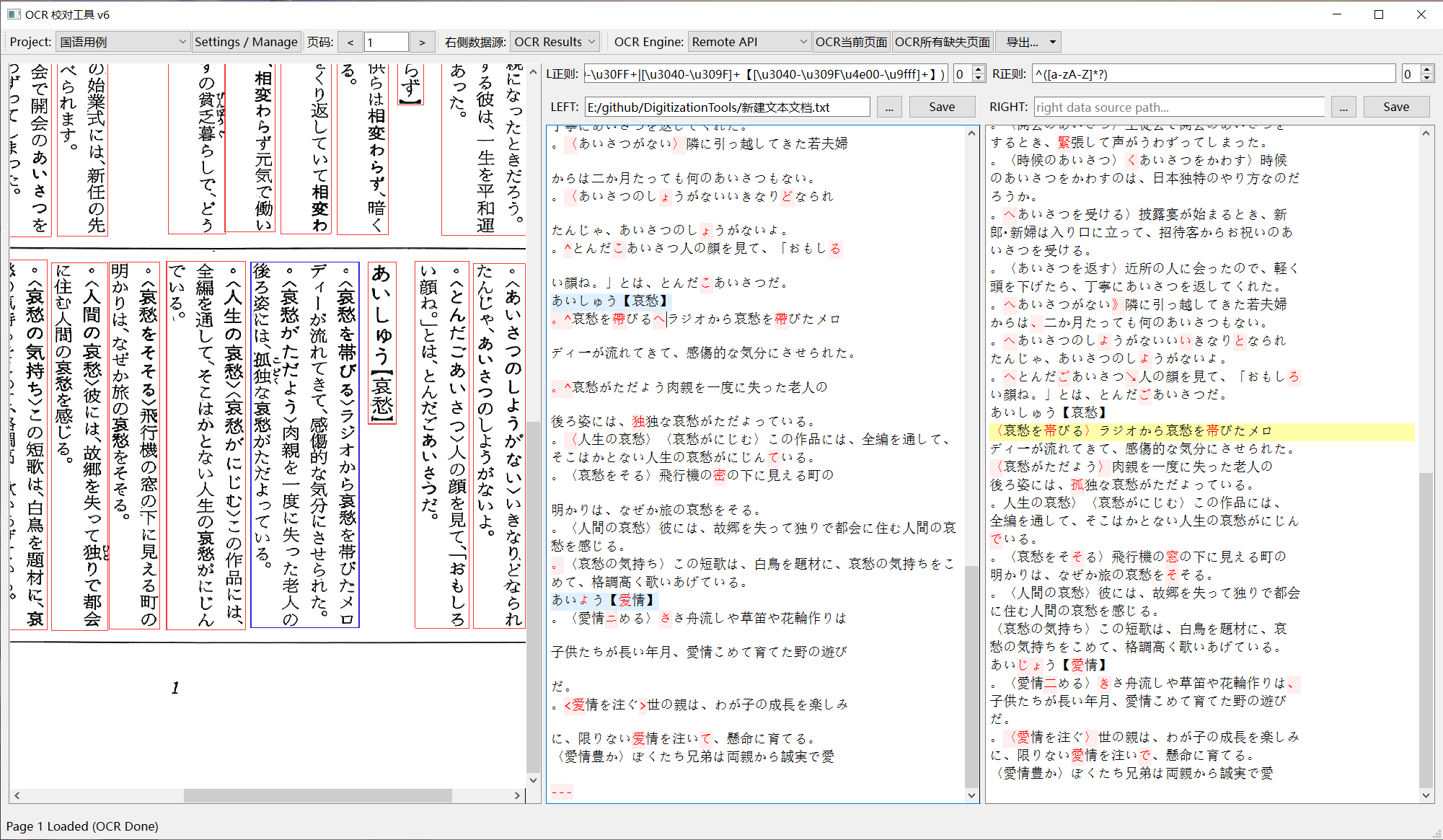Viewport: 1443px width, 840px height.
Task: Click the right data source path field
Action: click(x=1178, y=107)
